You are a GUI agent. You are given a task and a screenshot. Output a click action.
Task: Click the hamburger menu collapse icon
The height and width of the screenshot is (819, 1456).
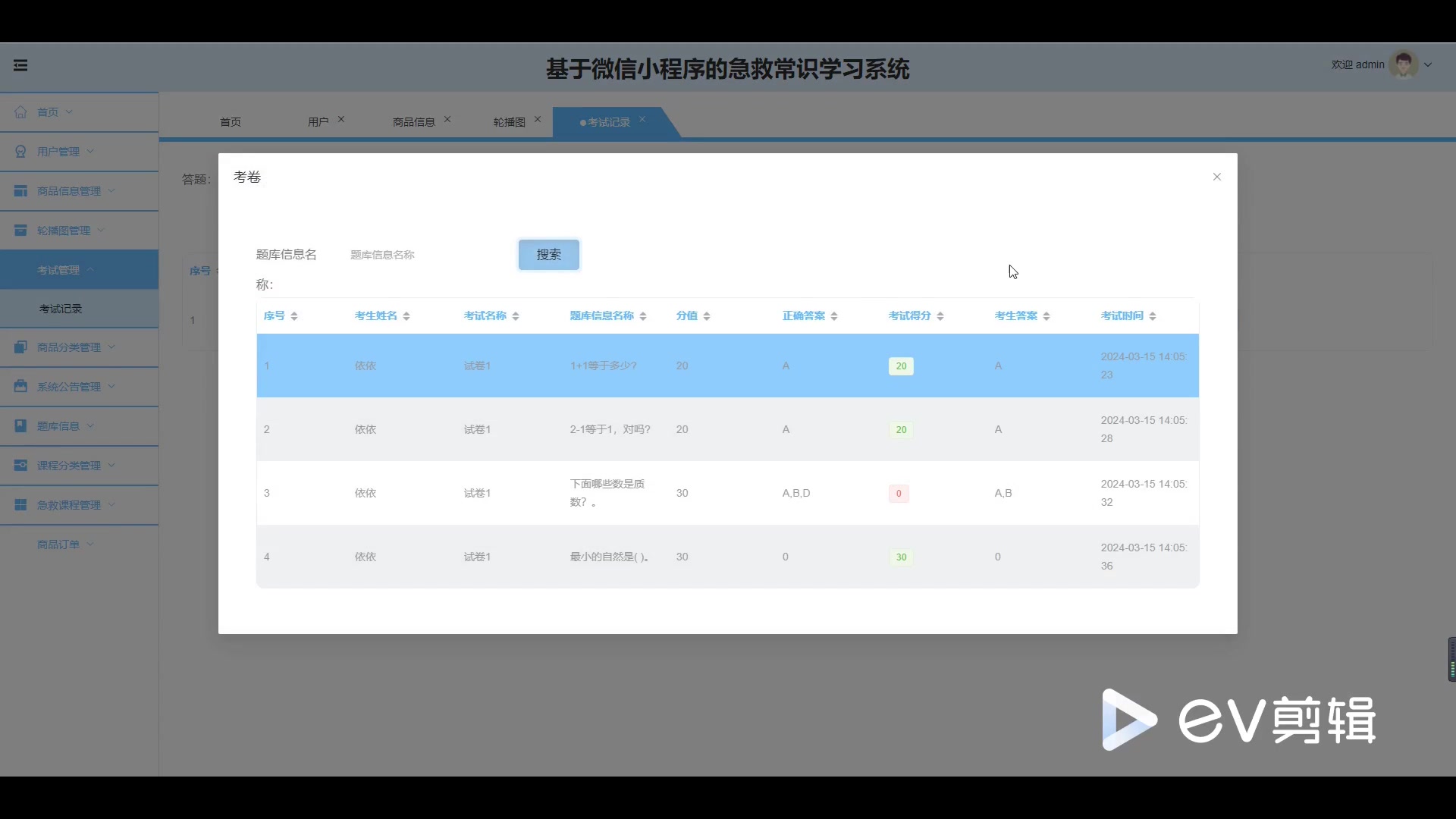(x=20, y=65)
